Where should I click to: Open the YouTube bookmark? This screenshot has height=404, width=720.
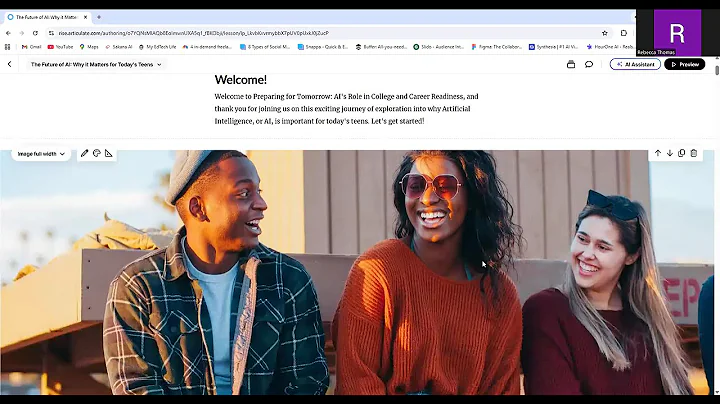tap(60, 47)
